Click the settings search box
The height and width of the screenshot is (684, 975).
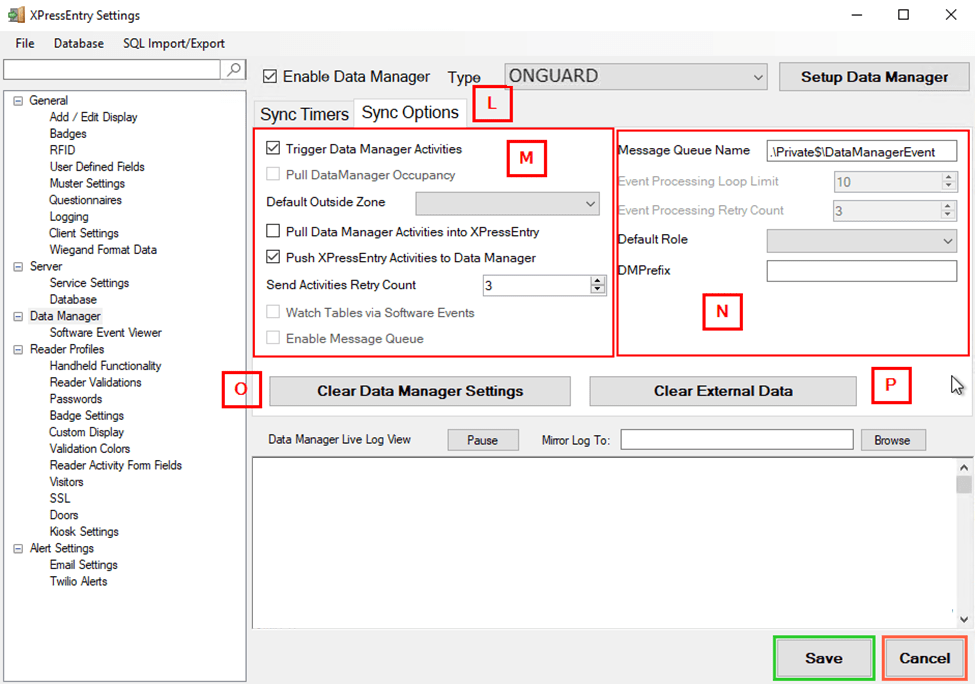(x=112, y=69)
